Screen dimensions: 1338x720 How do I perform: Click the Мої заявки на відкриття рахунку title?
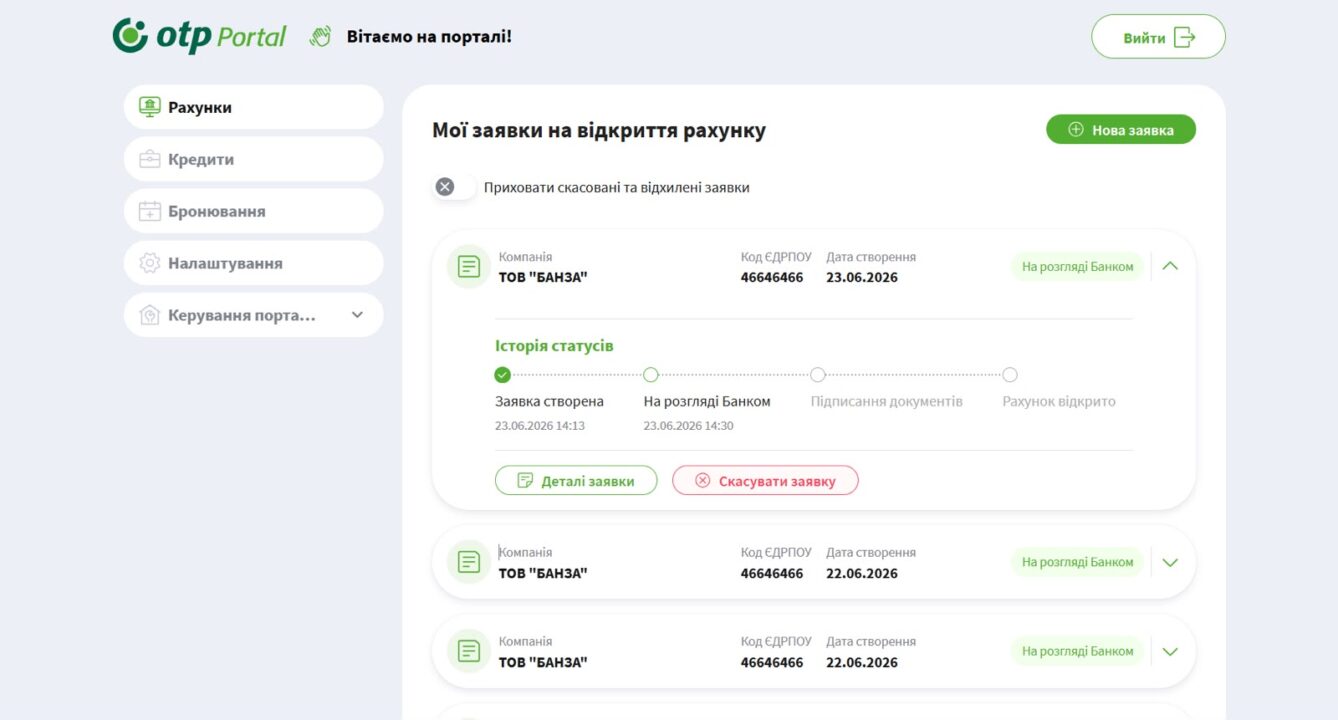599,130
